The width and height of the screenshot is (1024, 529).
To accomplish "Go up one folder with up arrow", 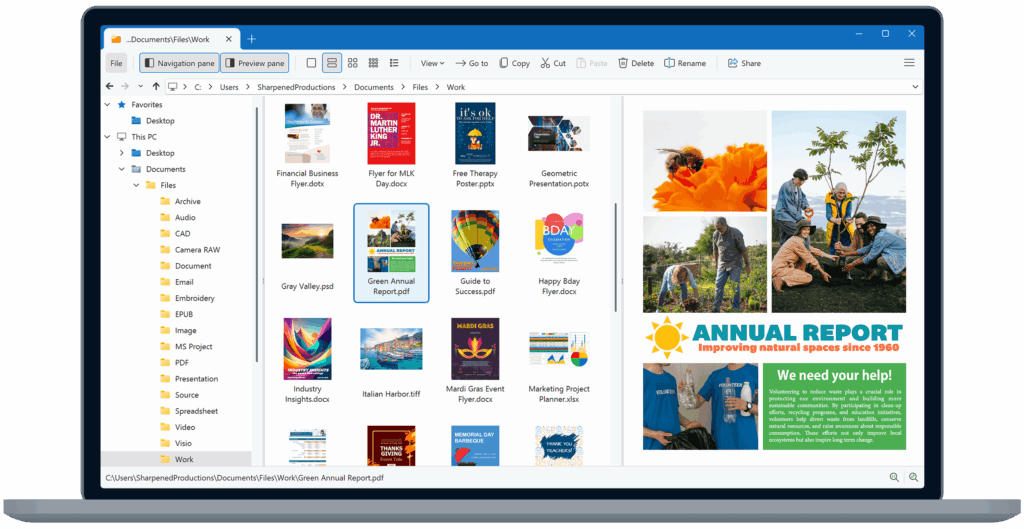I will (x=156, y=86).
